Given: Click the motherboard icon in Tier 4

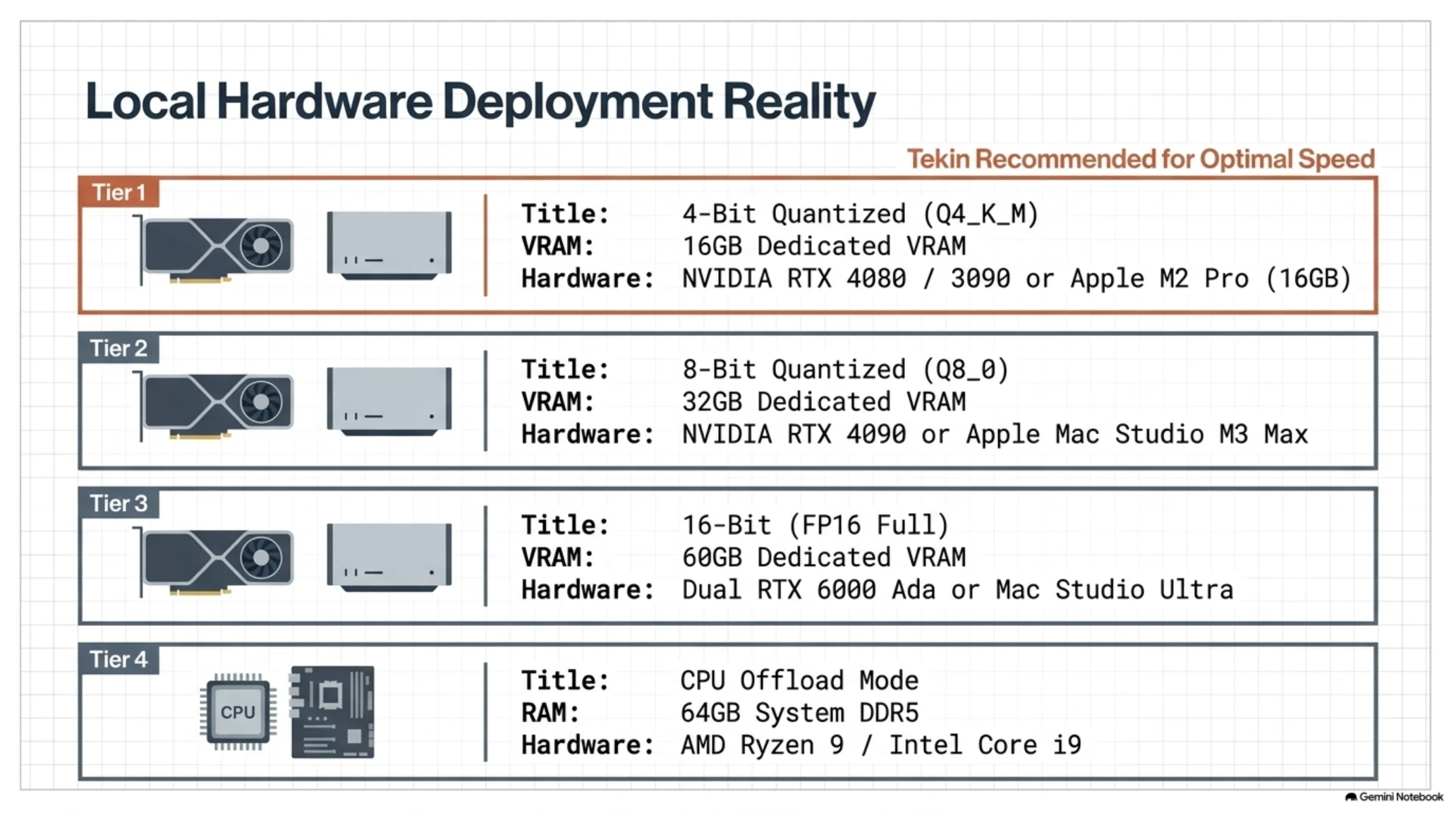Looking at the screenshot, I should (332, 712).
